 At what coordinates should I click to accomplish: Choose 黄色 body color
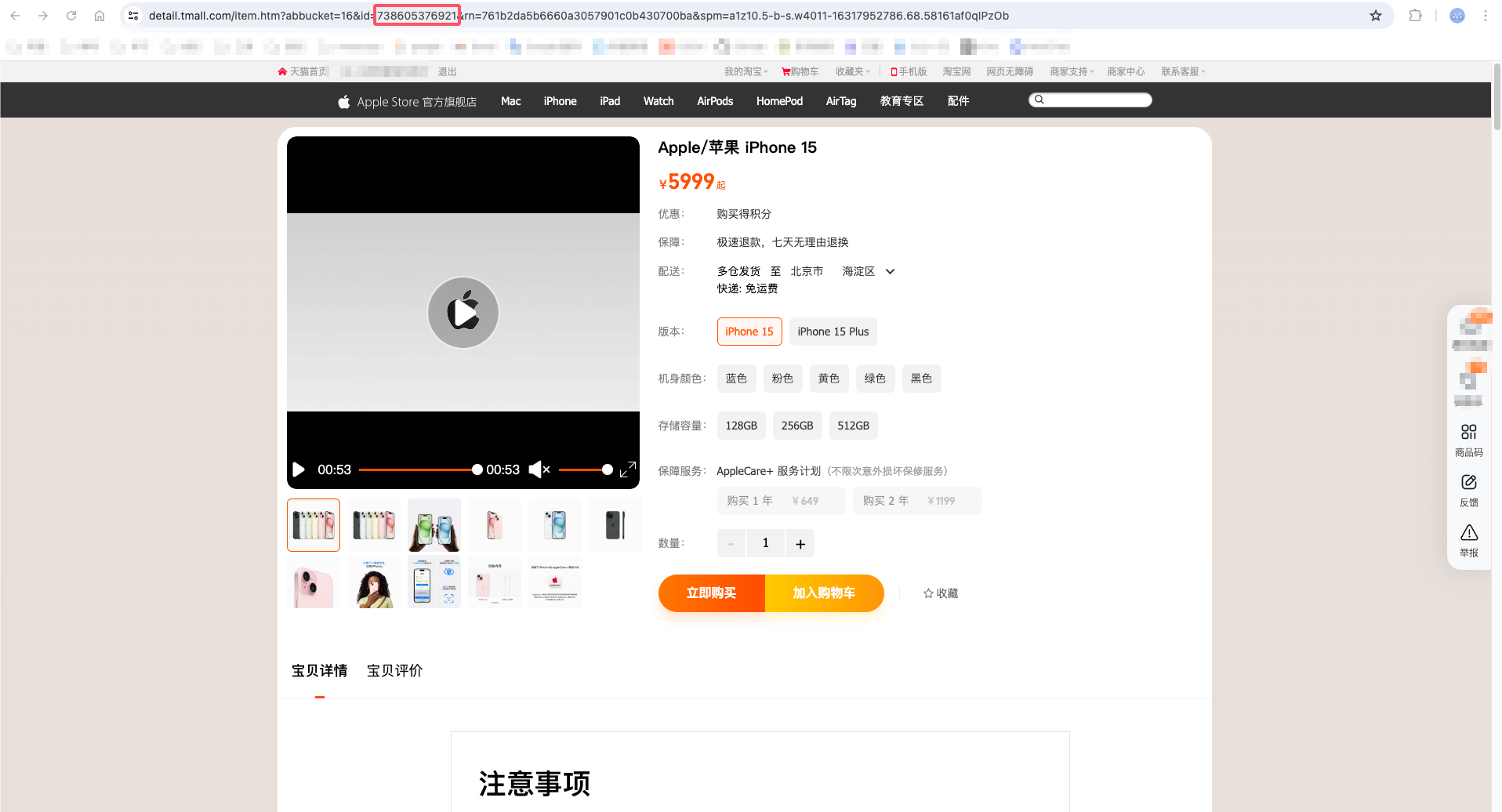[829, 379]
